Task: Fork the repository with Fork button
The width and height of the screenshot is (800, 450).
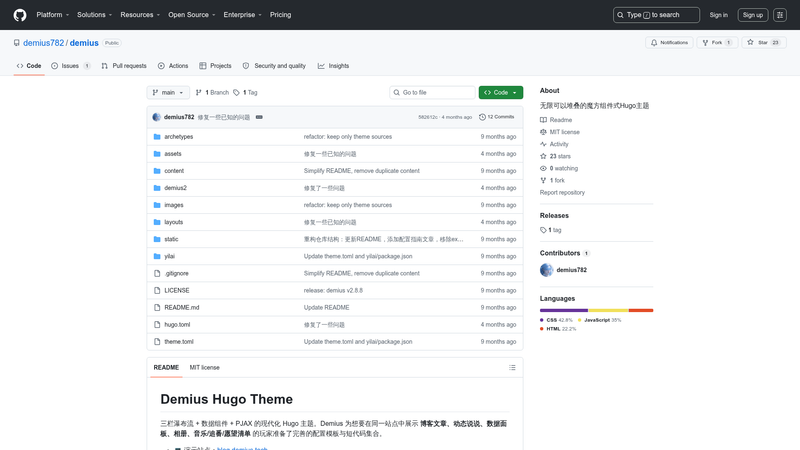Action: click(717, 43)
